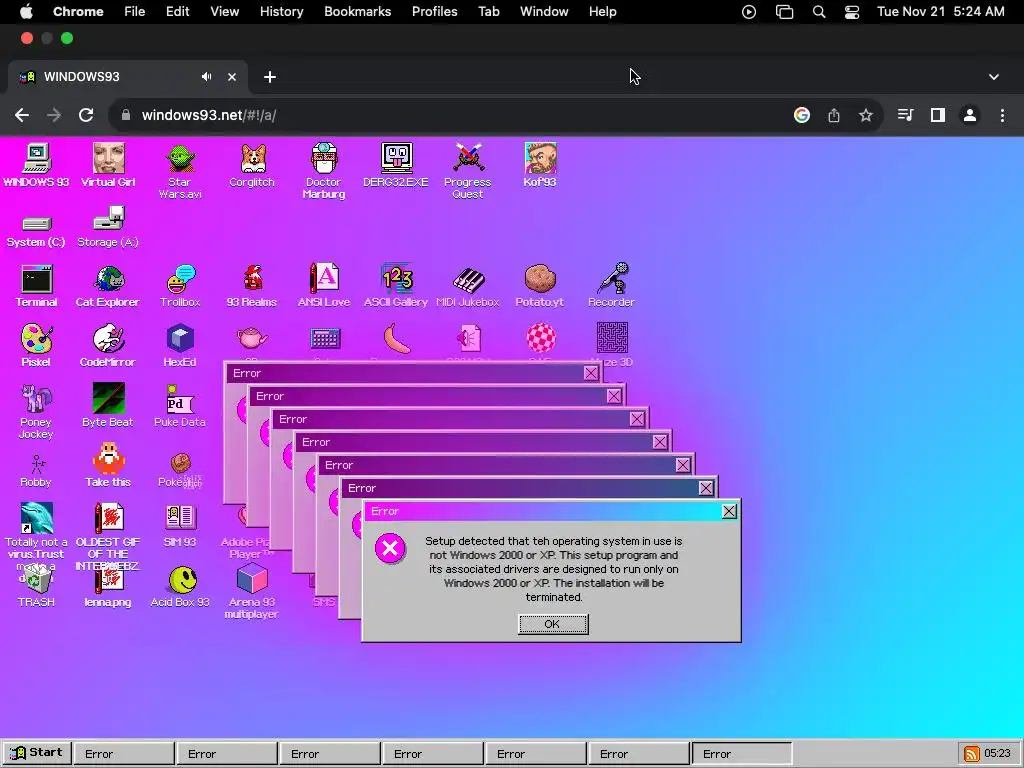Screen dimensions: 1024x768
Task: Open the Chrome share icon
Action: pyautogui.click(x=834, y=116)
